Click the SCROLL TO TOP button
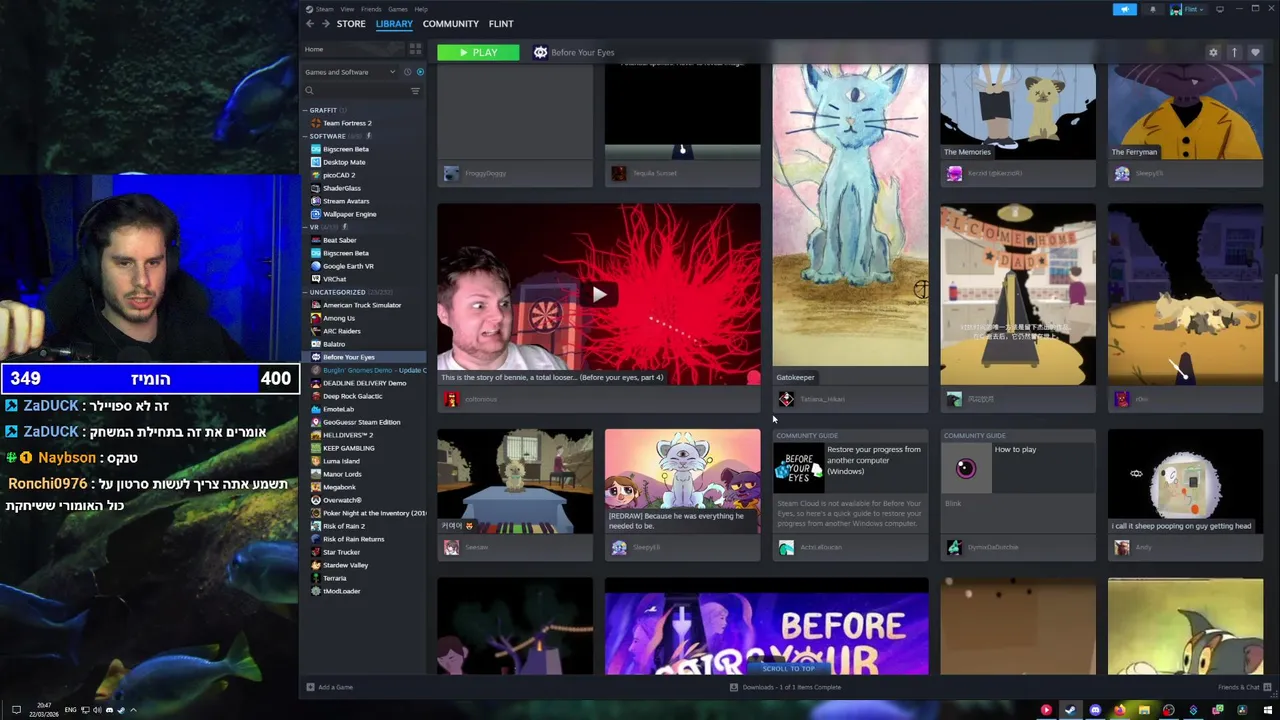 pos(789,668)
